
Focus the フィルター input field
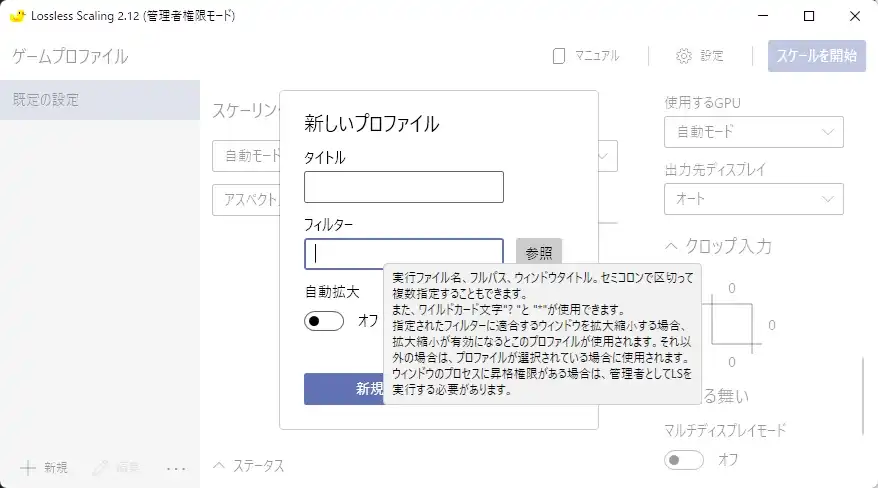coord(403,254)
